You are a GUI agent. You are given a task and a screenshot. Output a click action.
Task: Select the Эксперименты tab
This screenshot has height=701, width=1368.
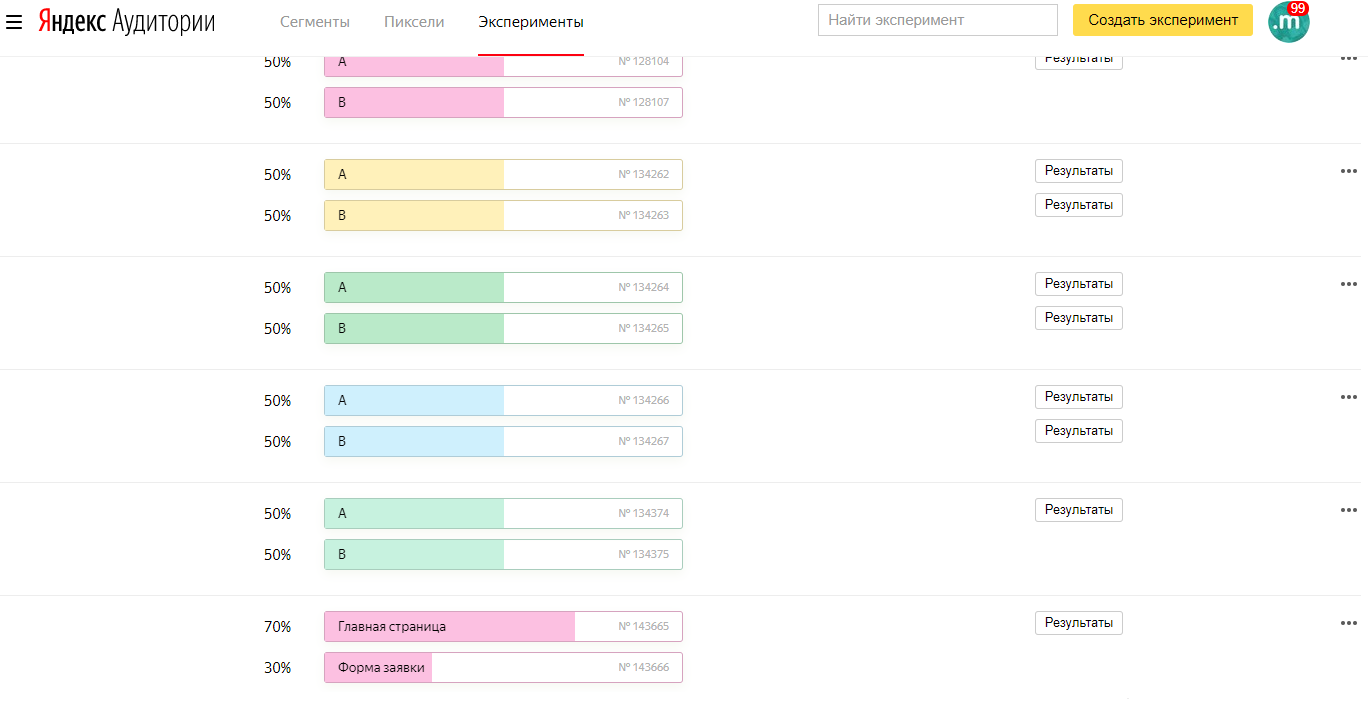click(x=531, y=21)
